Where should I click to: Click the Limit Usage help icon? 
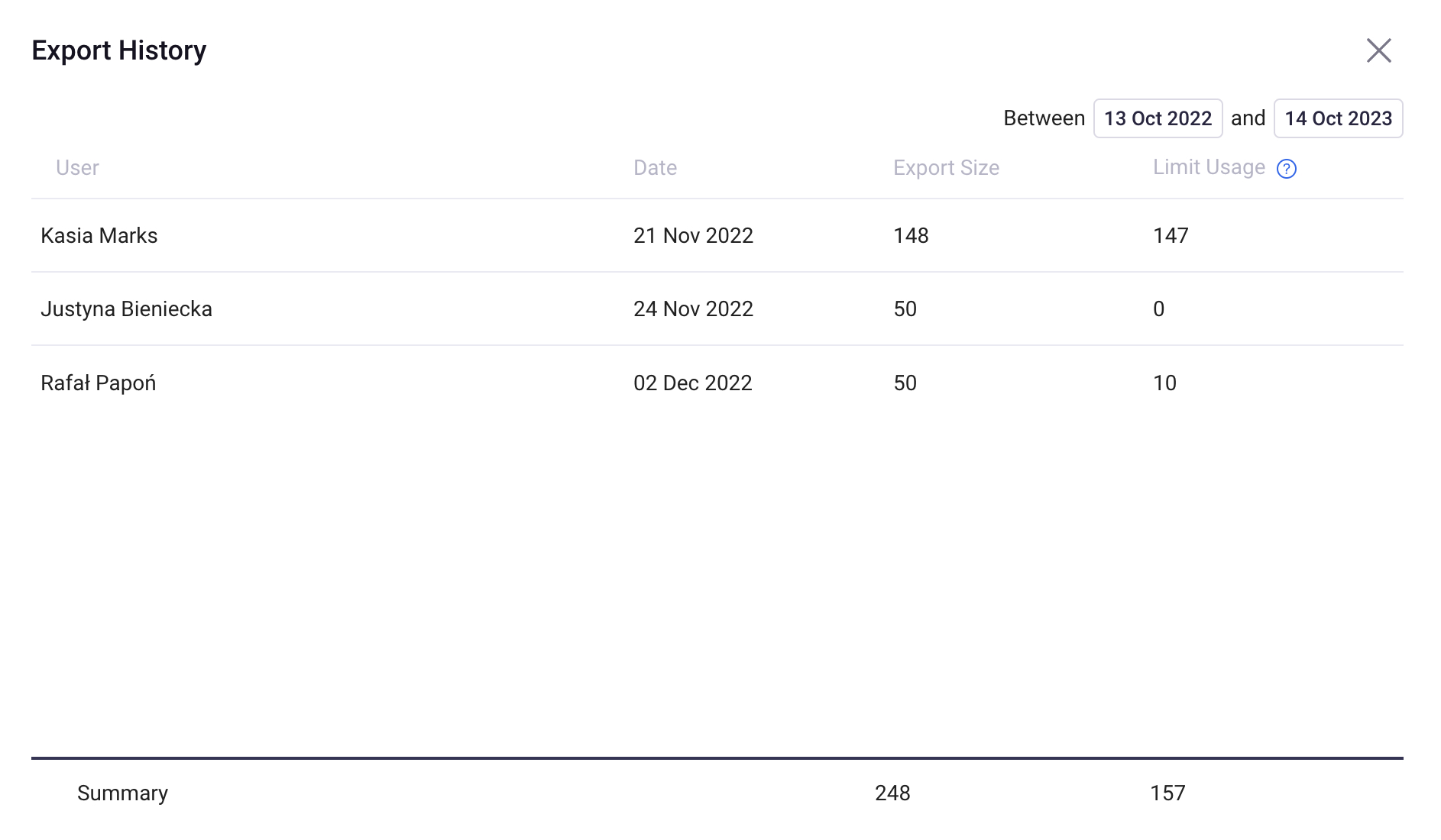(x=1287, y=169)
